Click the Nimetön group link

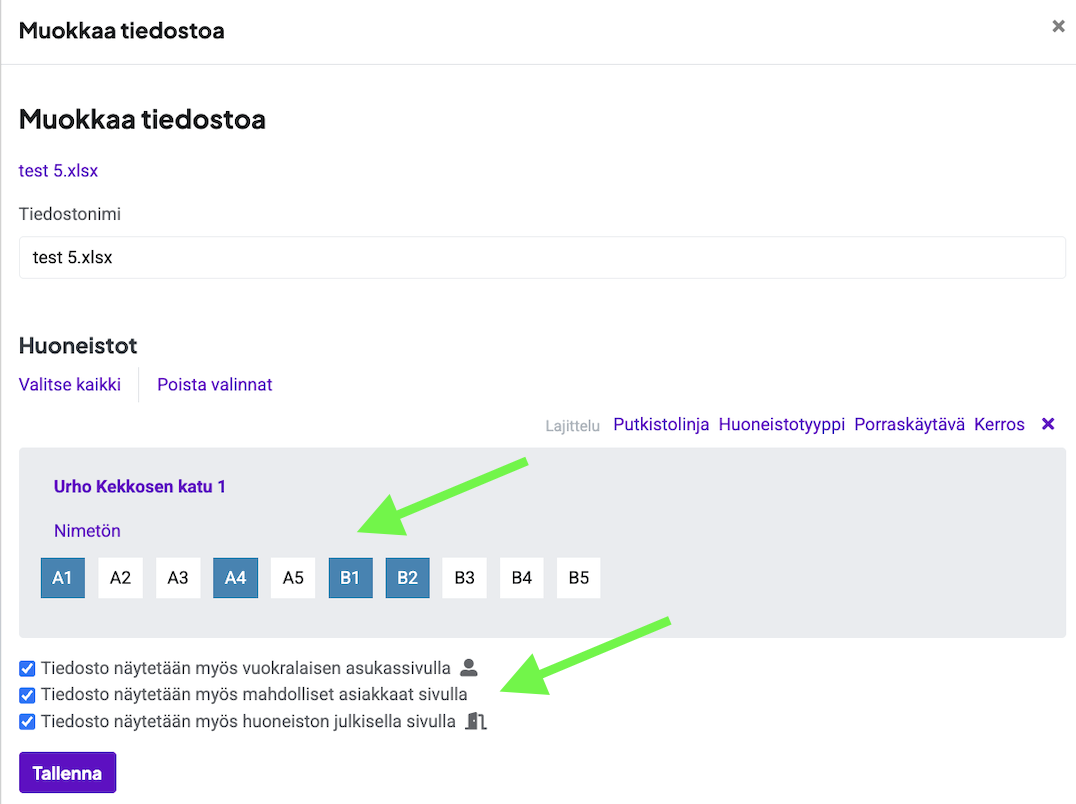[87, 531]
